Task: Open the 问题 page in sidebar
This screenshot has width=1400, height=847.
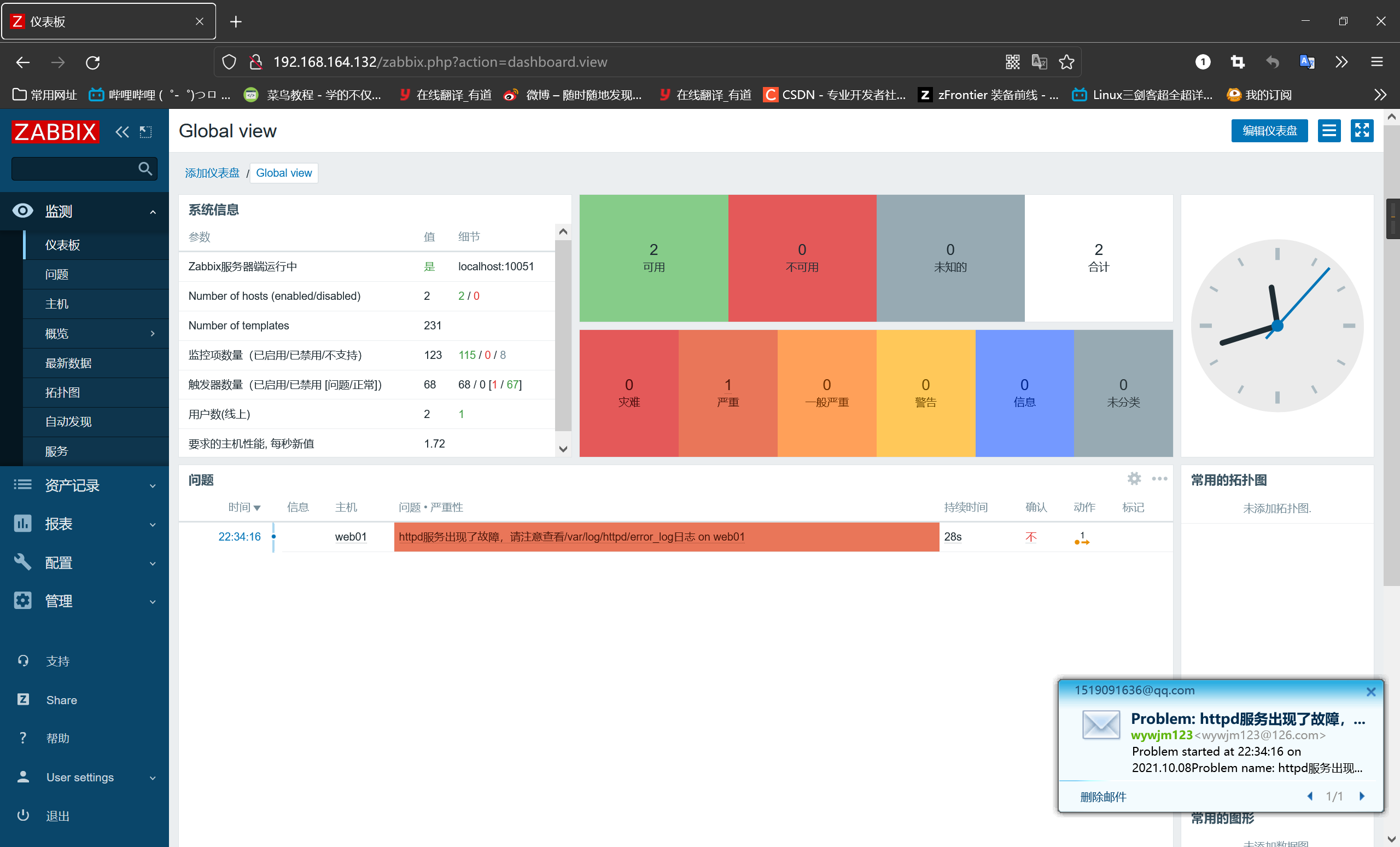Action: (x=57, y=275)
